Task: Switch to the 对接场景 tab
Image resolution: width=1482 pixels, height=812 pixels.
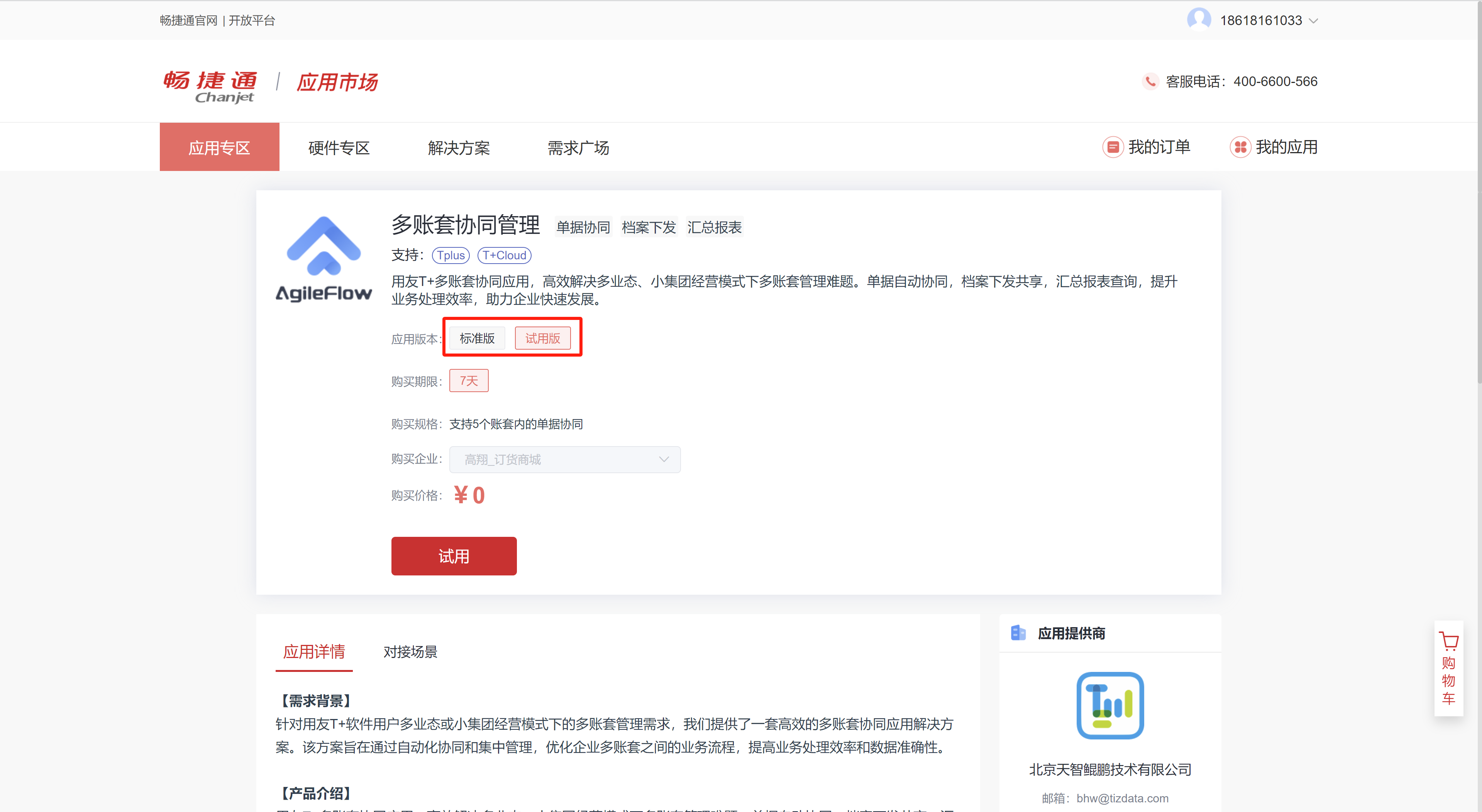Action: 410,652
